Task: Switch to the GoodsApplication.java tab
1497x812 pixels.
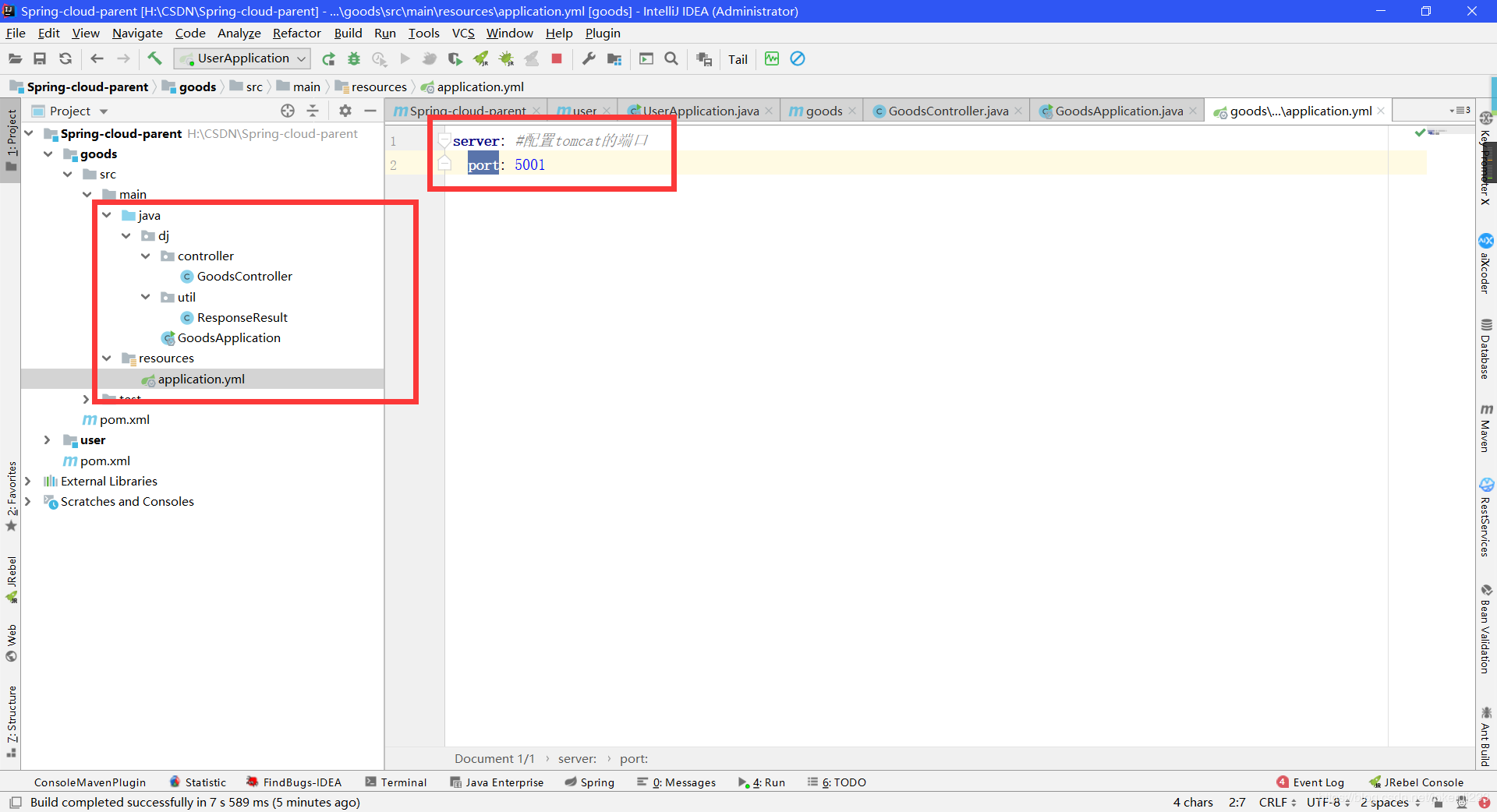Action: (x=1119, y=111)
